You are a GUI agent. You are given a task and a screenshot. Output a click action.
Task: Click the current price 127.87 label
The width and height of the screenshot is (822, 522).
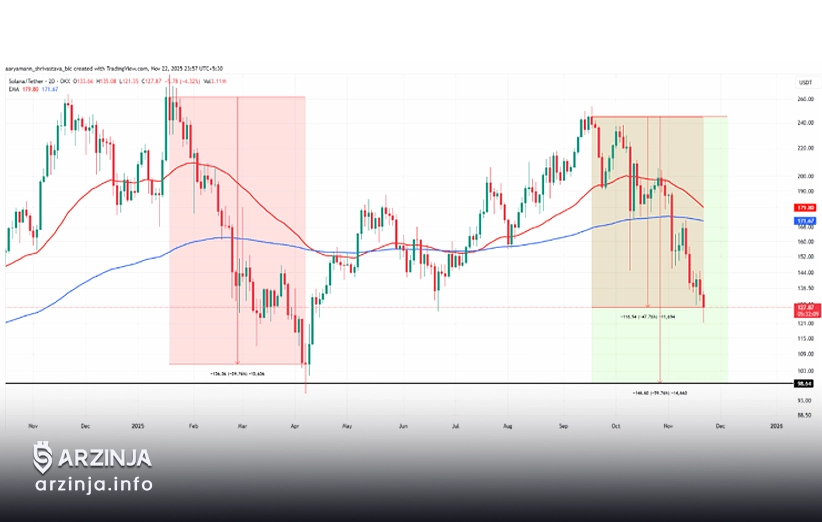click(x=802, y=307)
